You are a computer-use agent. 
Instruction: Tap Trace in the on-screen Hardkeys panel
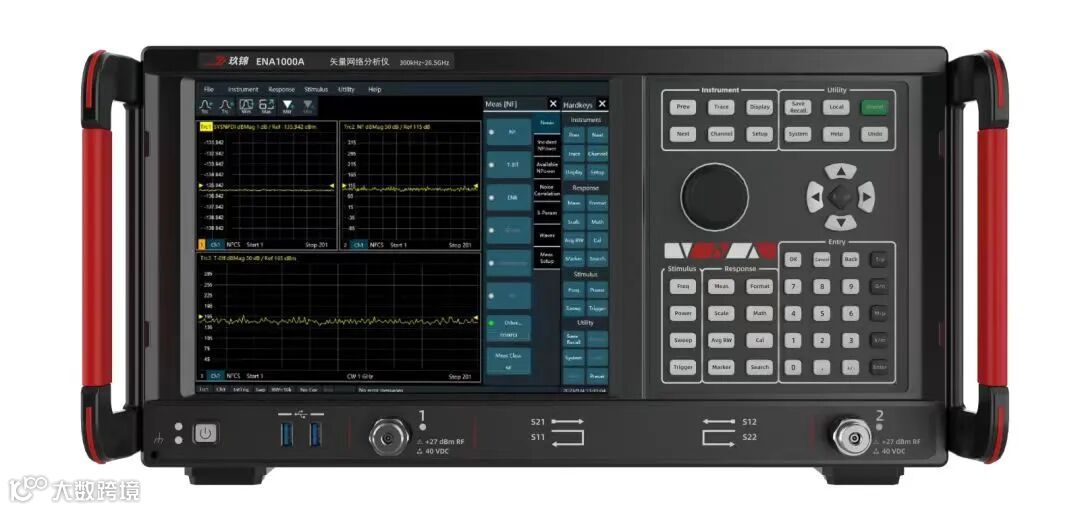(x=574, y=154)
